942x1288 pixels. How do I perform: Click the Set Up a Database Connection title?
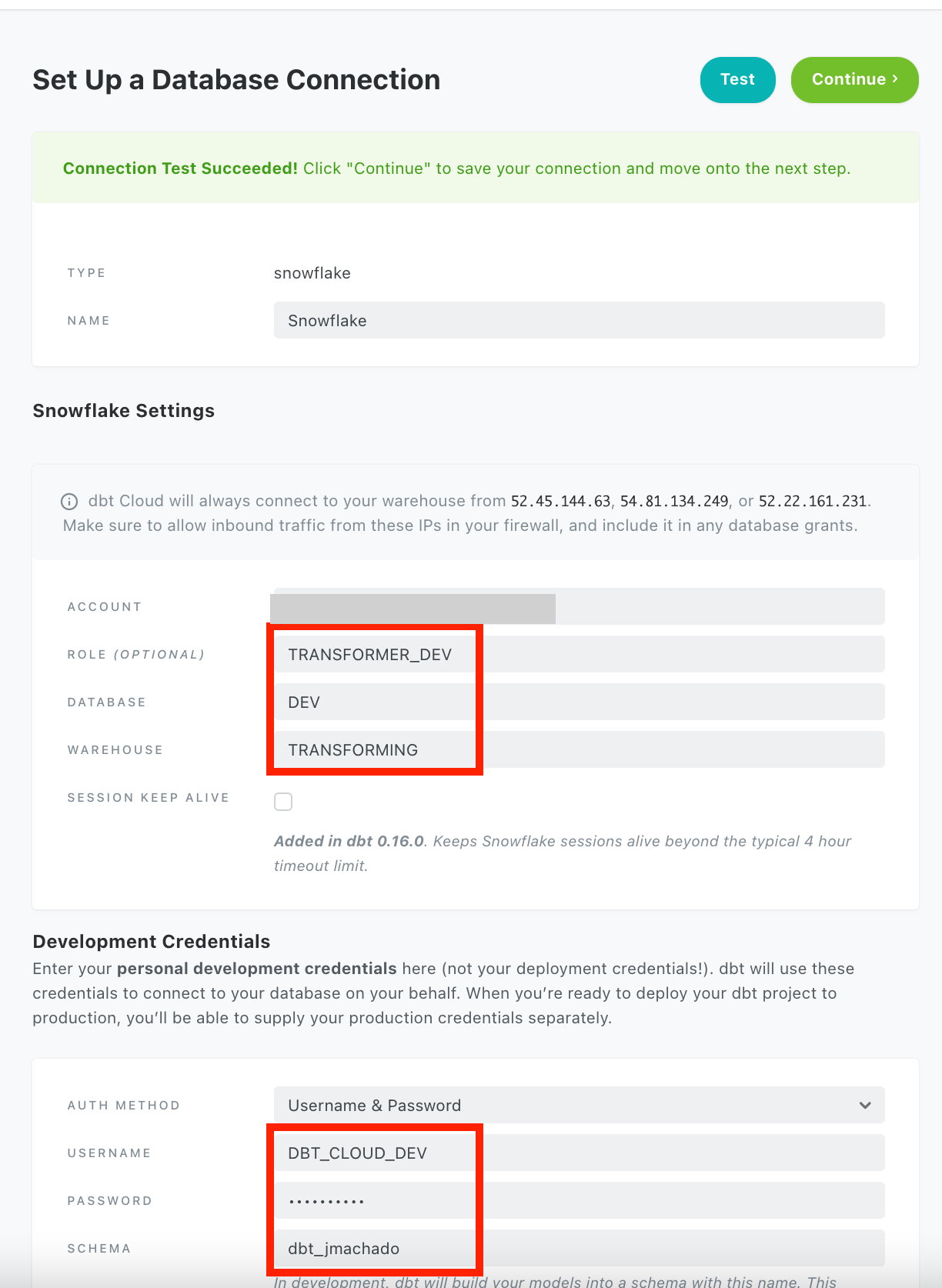coord(236,80)
